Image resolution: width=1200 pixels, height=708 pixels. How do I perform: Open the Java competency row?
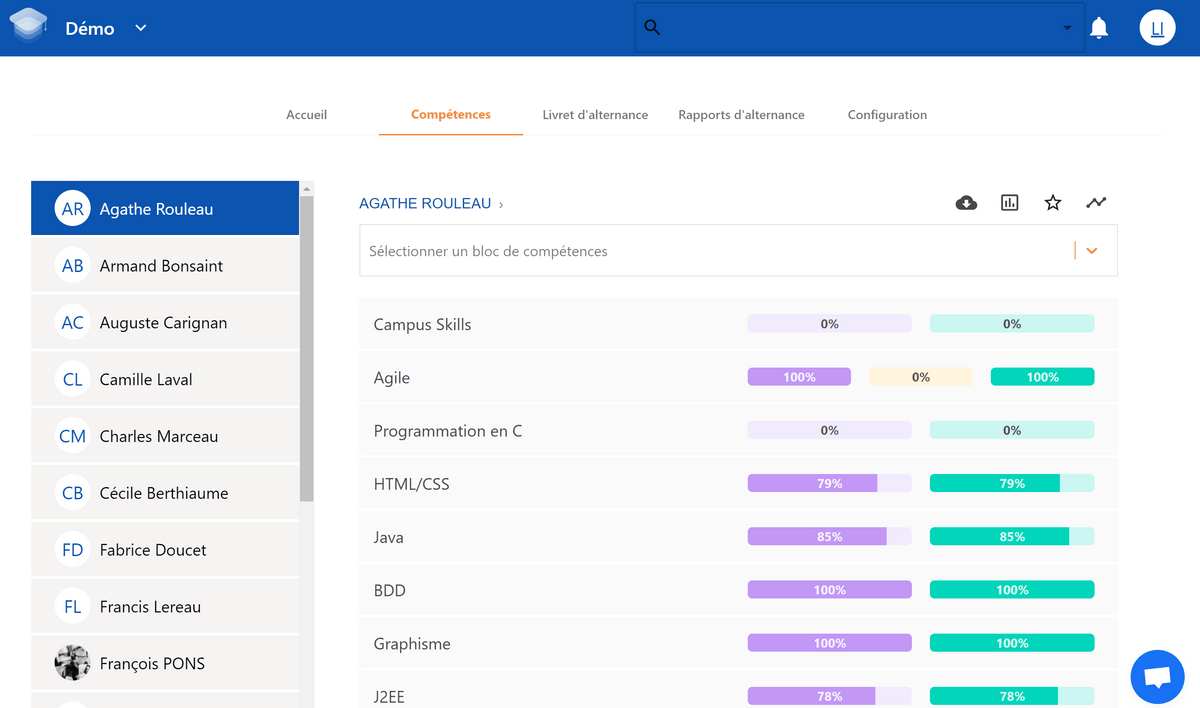[x=738, y=537]
